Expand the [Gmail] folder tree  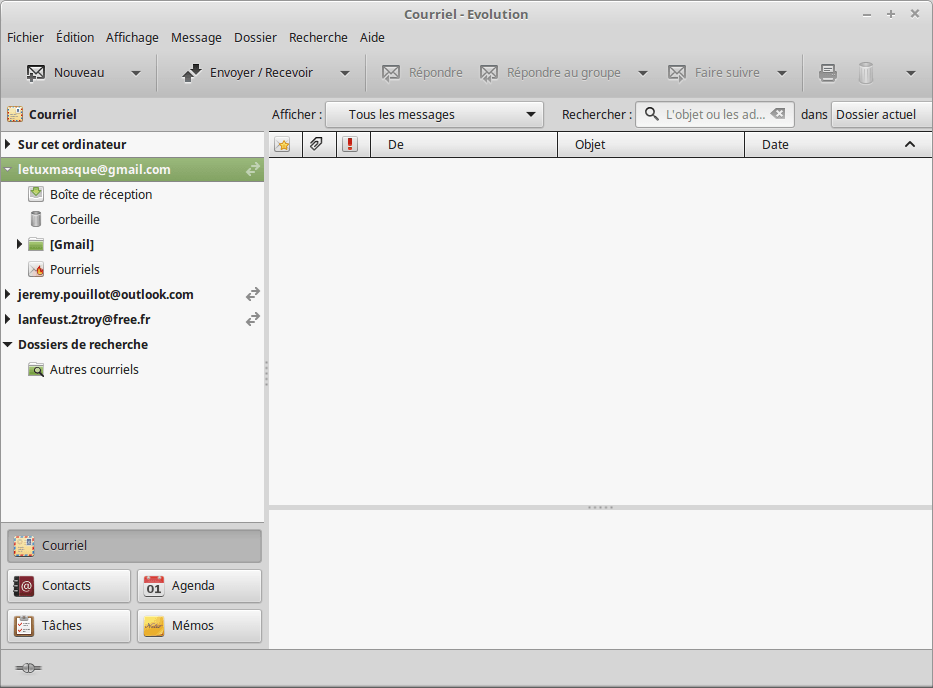pos(19,244)
